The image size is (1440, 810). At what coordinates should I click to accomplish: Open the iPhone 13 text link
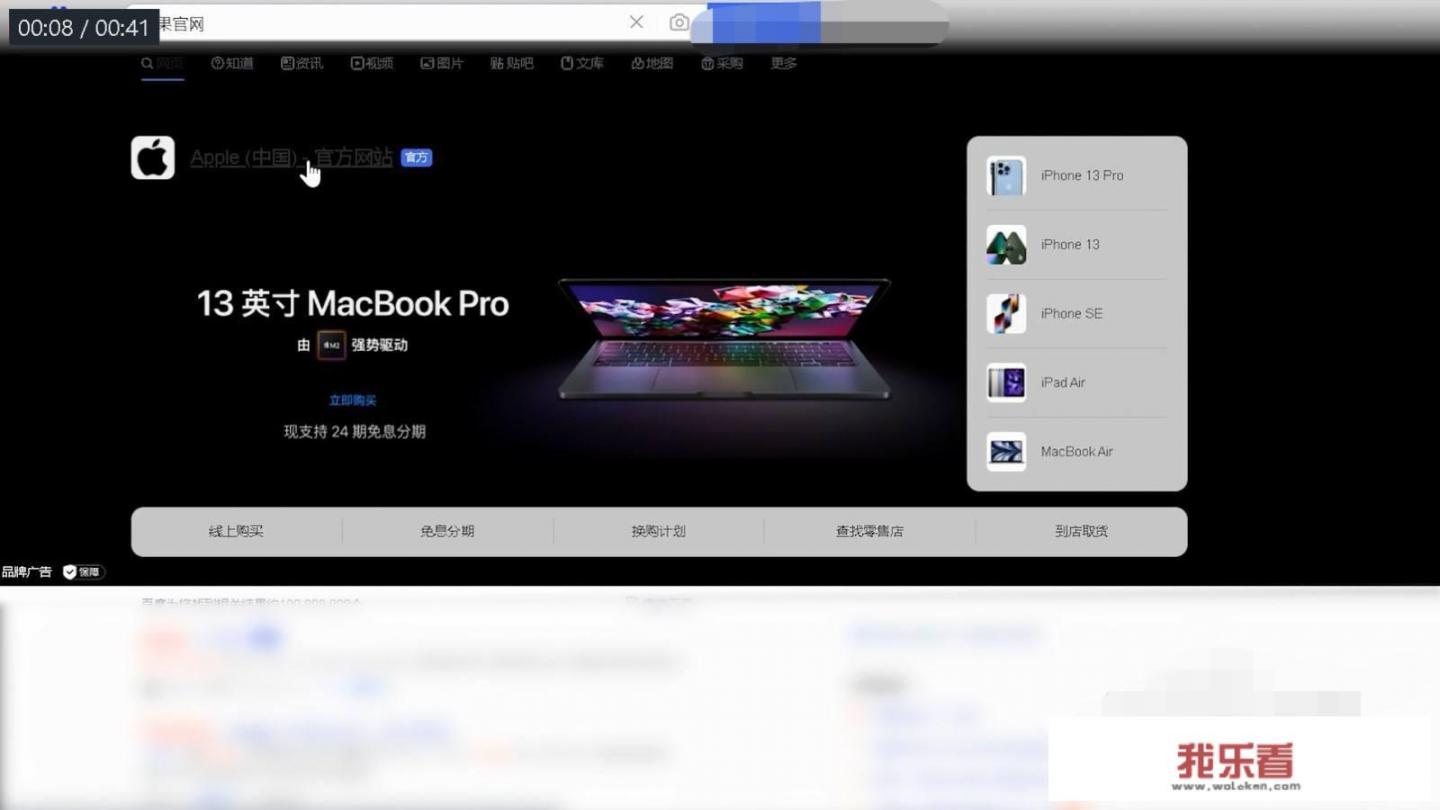(x=1070, y=244)
